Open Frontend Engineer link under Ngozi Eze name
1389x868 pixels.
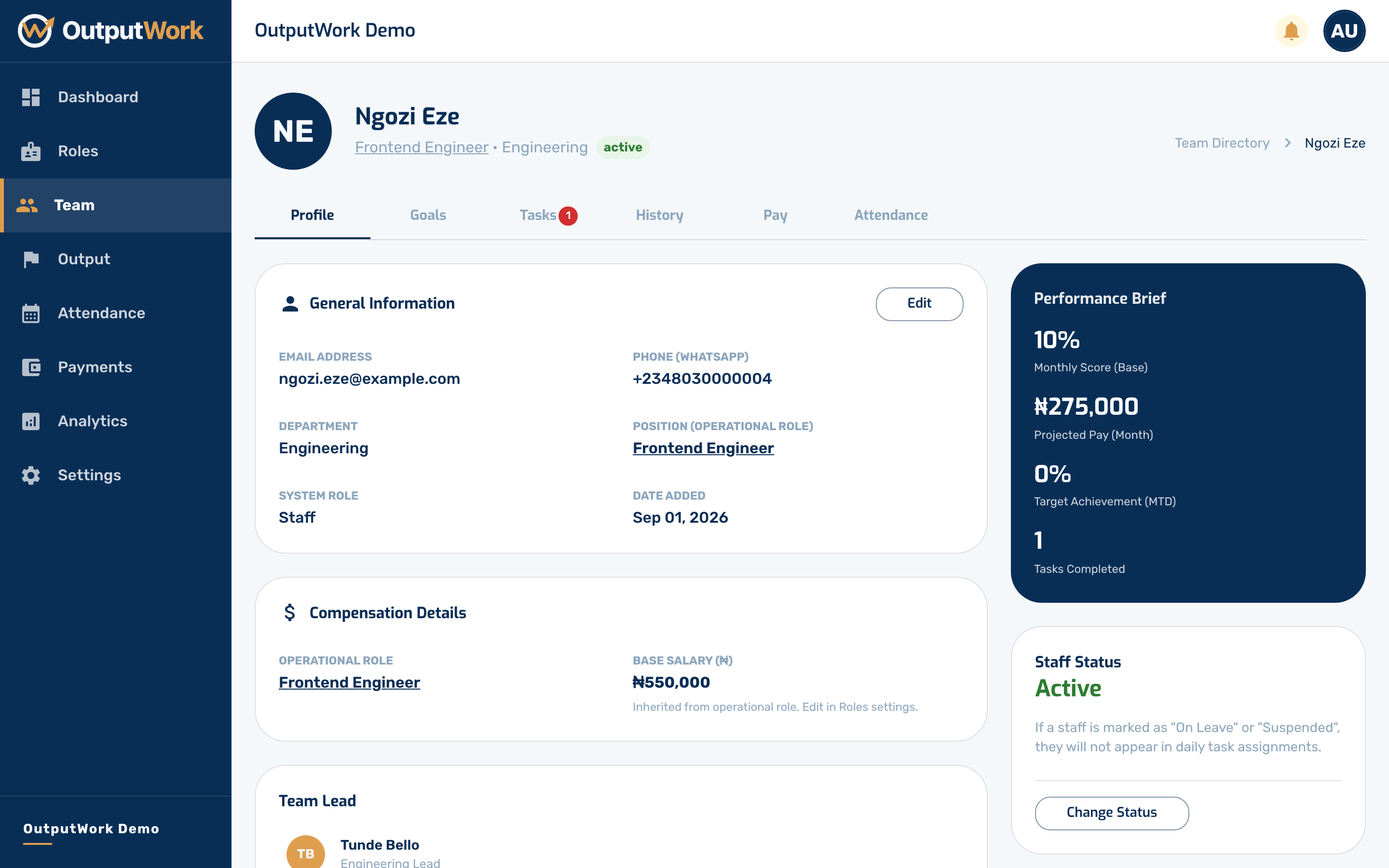pos(422,148)
